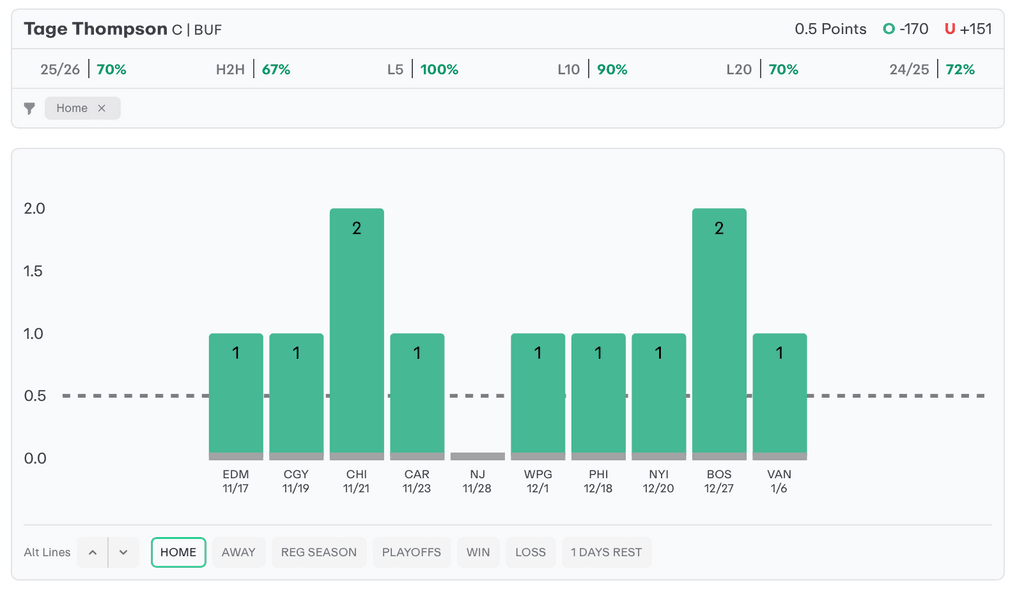Image resolution: width=1024 pixels, height=596 pixels.
Task: Enable the REG SEASON filter
Action: (x=318, y=552)
